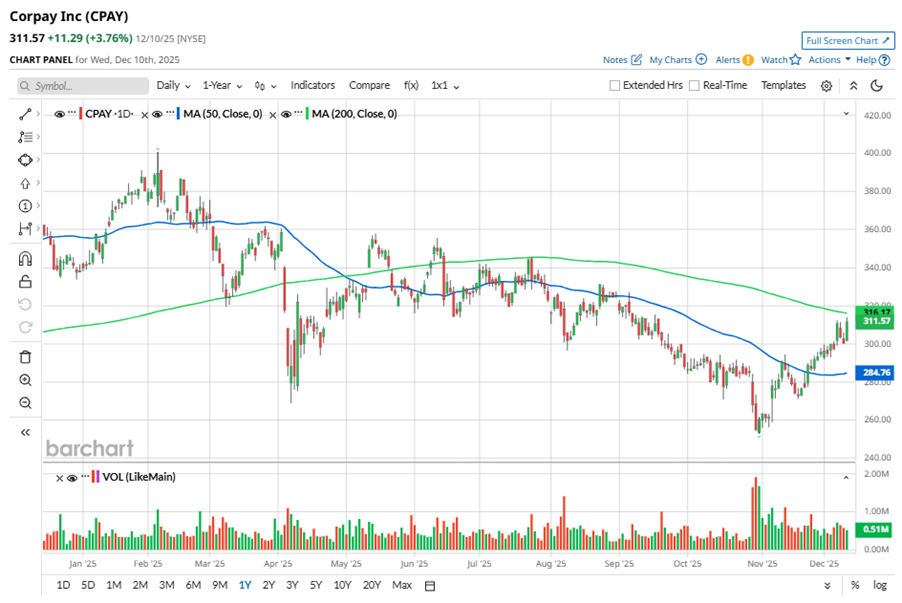Collapse the chart header with double chevron
The width and height of the screenshot is (902, 603).
854,86
